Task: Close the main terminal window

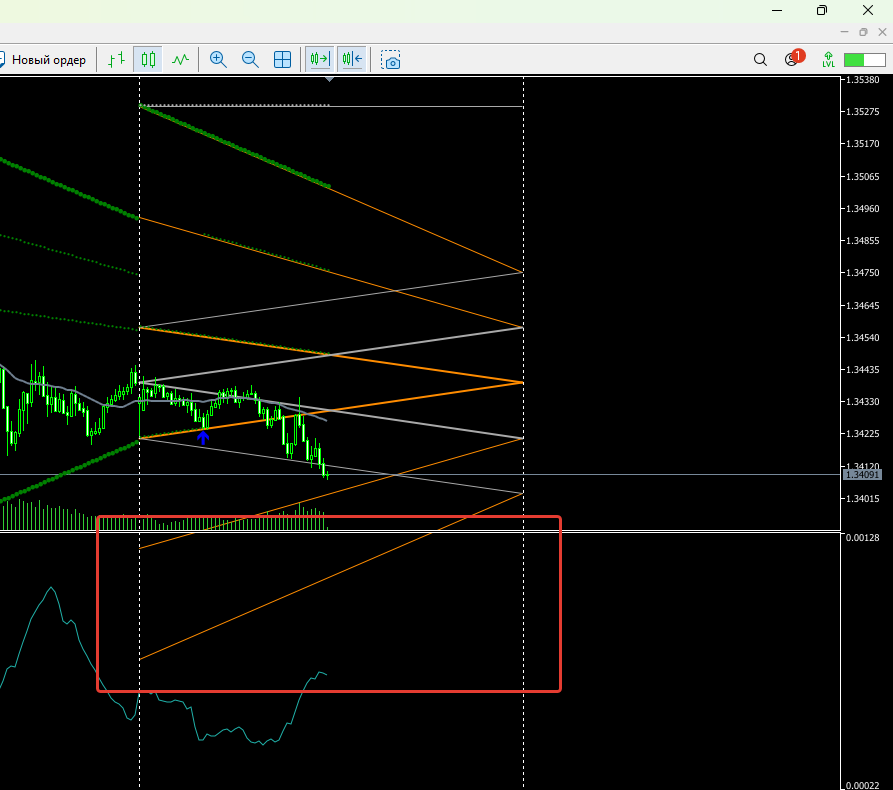Action: click(867, 10)
